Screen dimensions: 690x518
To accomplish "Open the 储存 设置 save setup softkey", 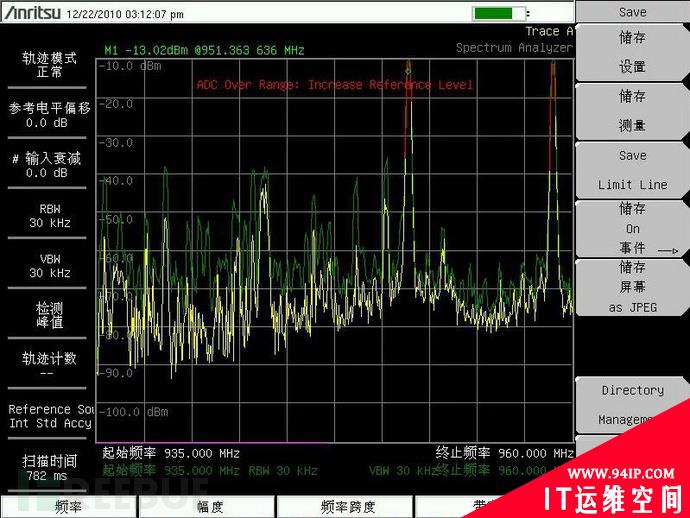I will pos(632,52).
